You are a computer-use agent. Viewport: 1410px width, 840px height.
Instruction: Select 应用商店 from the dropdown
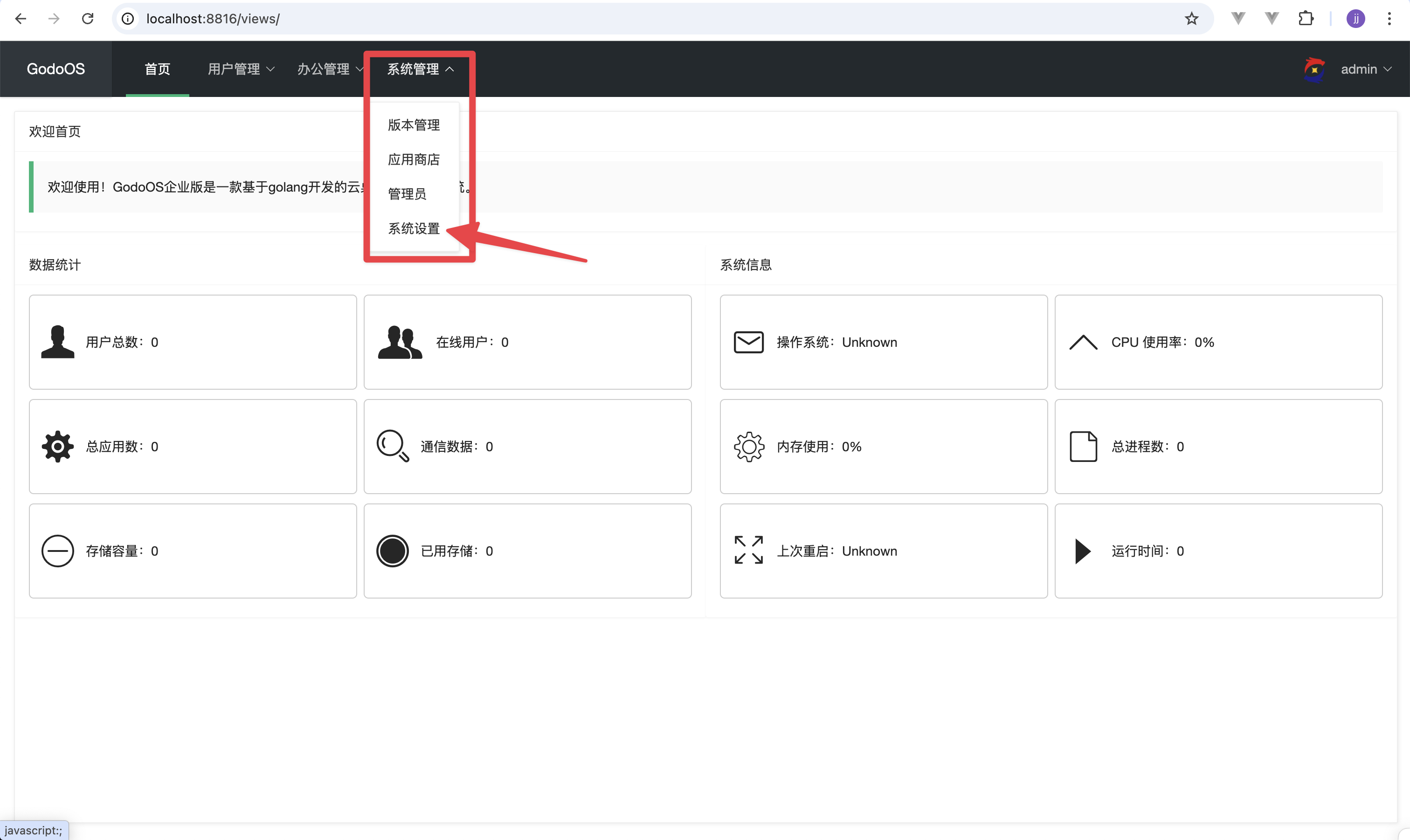coord(414,159)
